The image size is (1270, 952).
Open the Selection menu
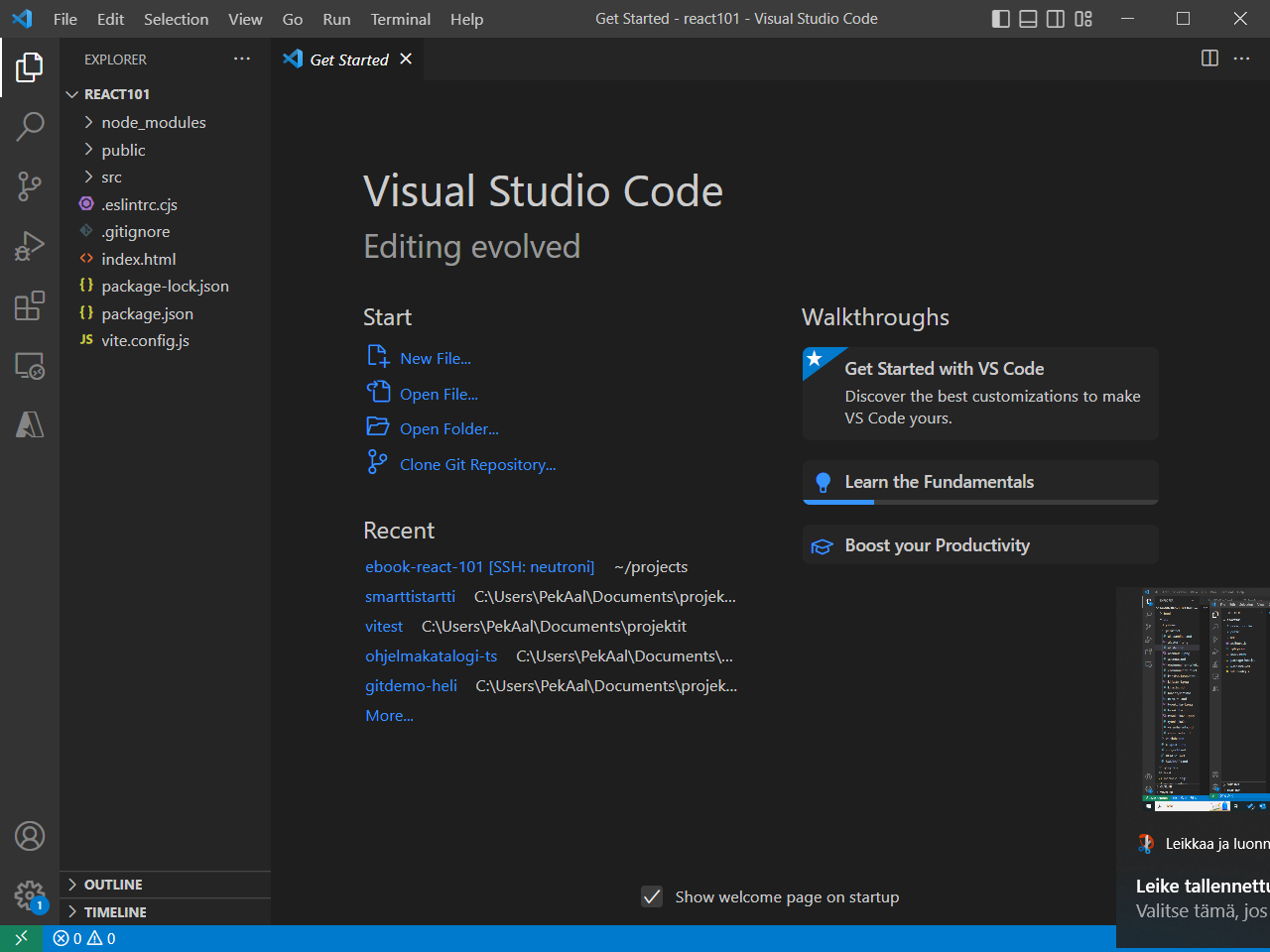(177, 19)
